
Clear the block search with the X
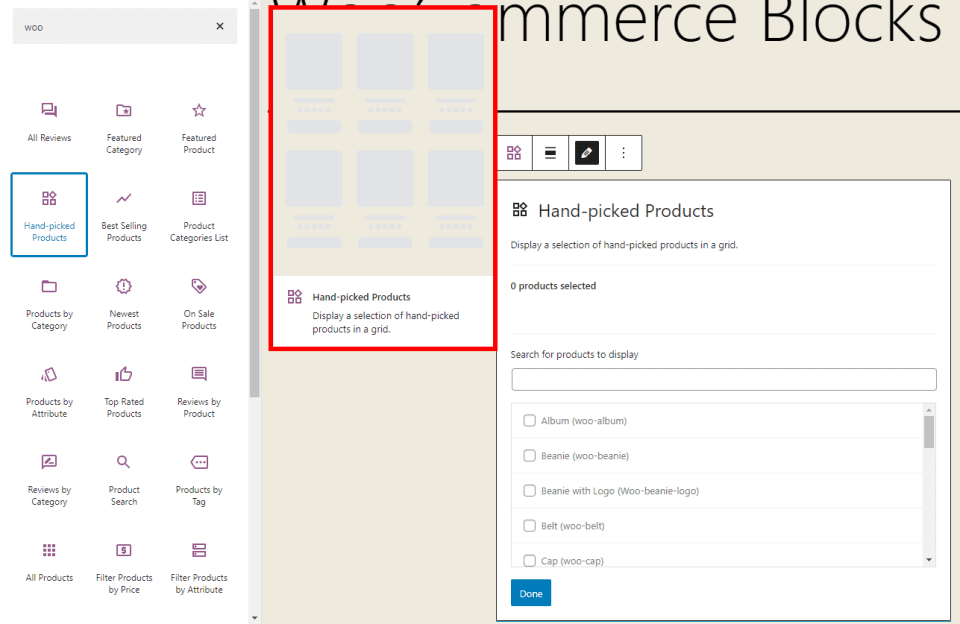click(219, 26)
